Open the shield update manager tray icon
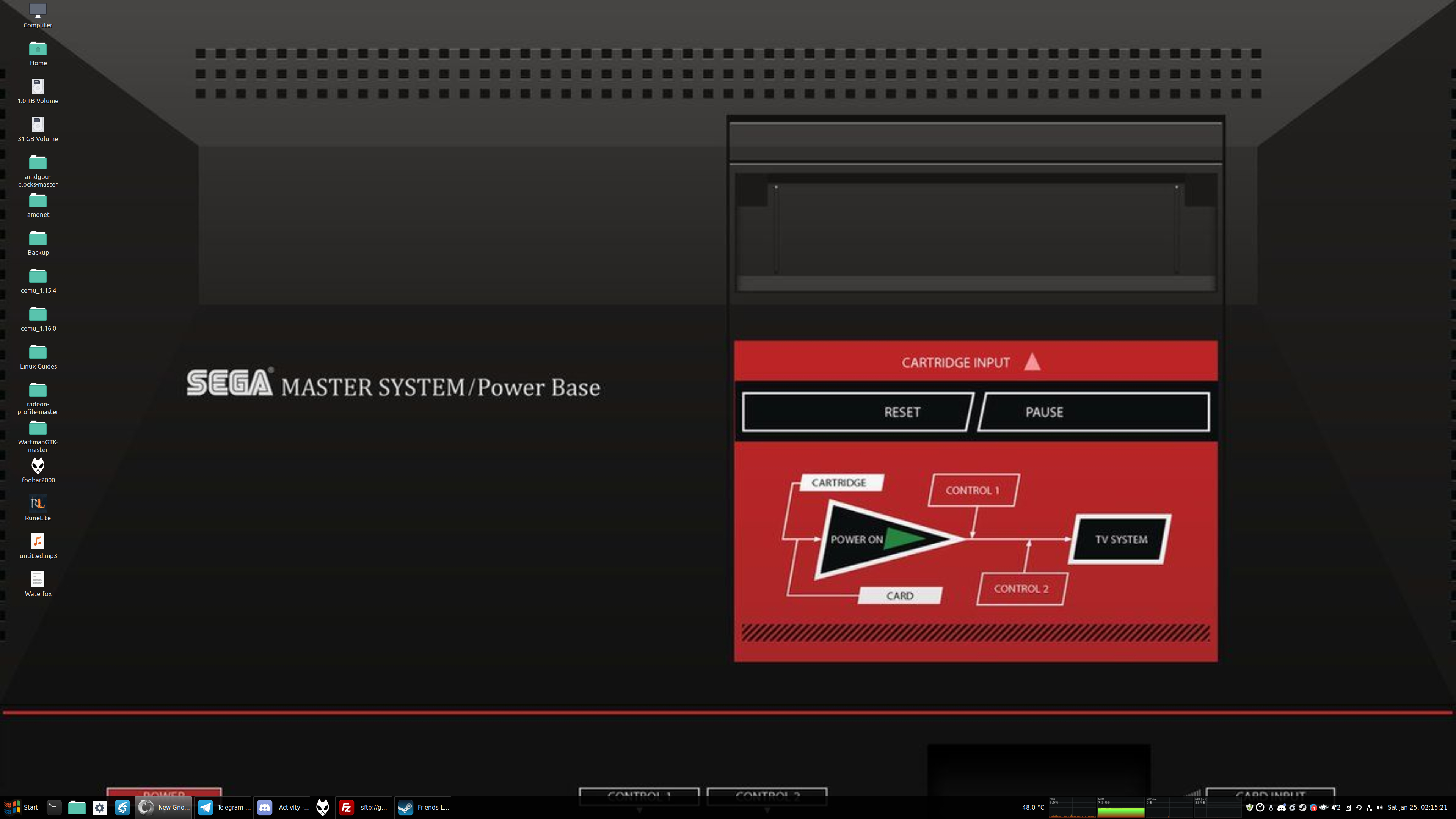 click(1250, 807)
